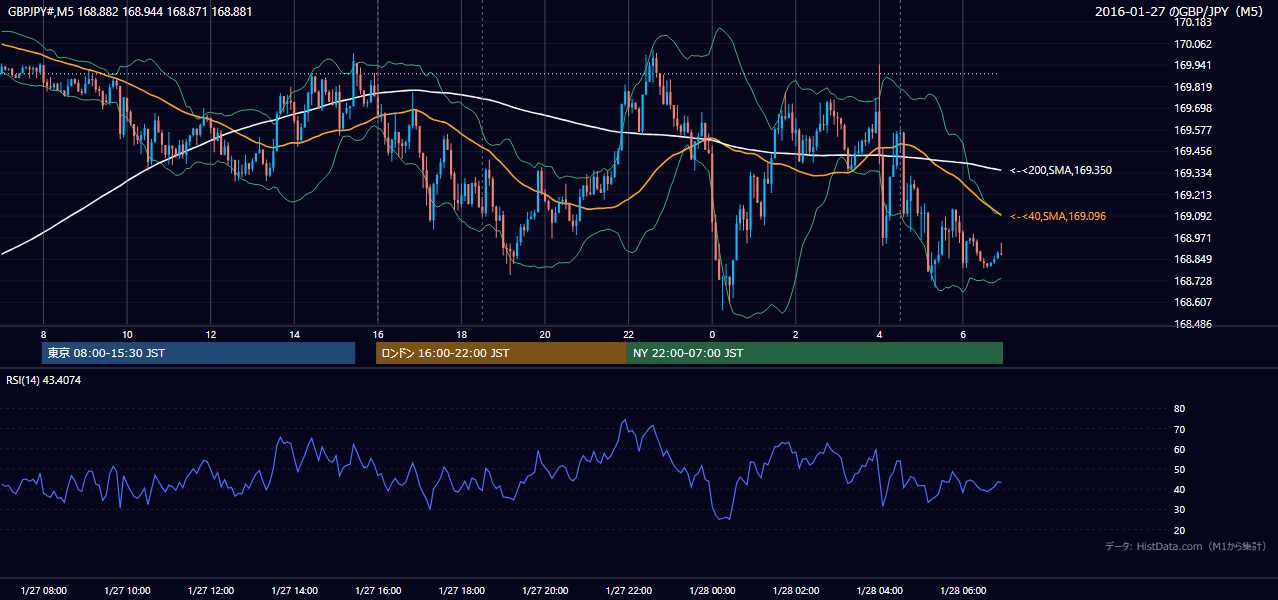Click the 1/27 22:00 date axis label
The width and height of the screenshot is (1278, 600).
[628, 591]
